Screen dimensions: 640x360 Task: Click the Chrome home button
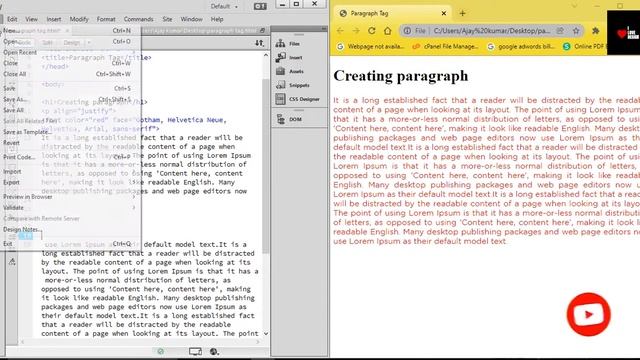387,31
